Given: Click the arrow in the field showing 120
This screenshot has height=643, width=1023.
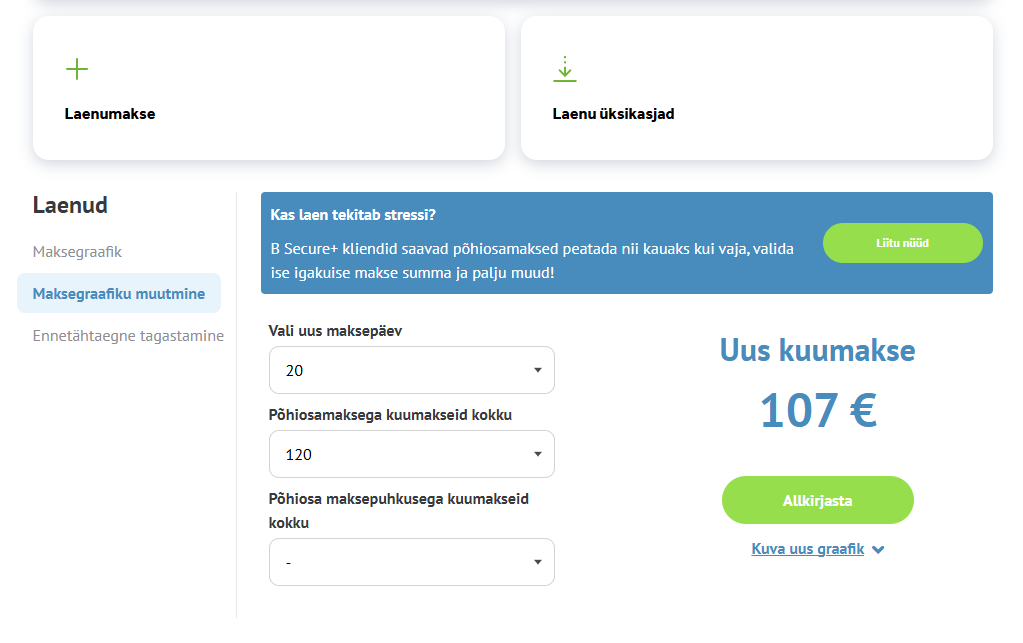Looking at the screenshot, I should tap(537, 454).
